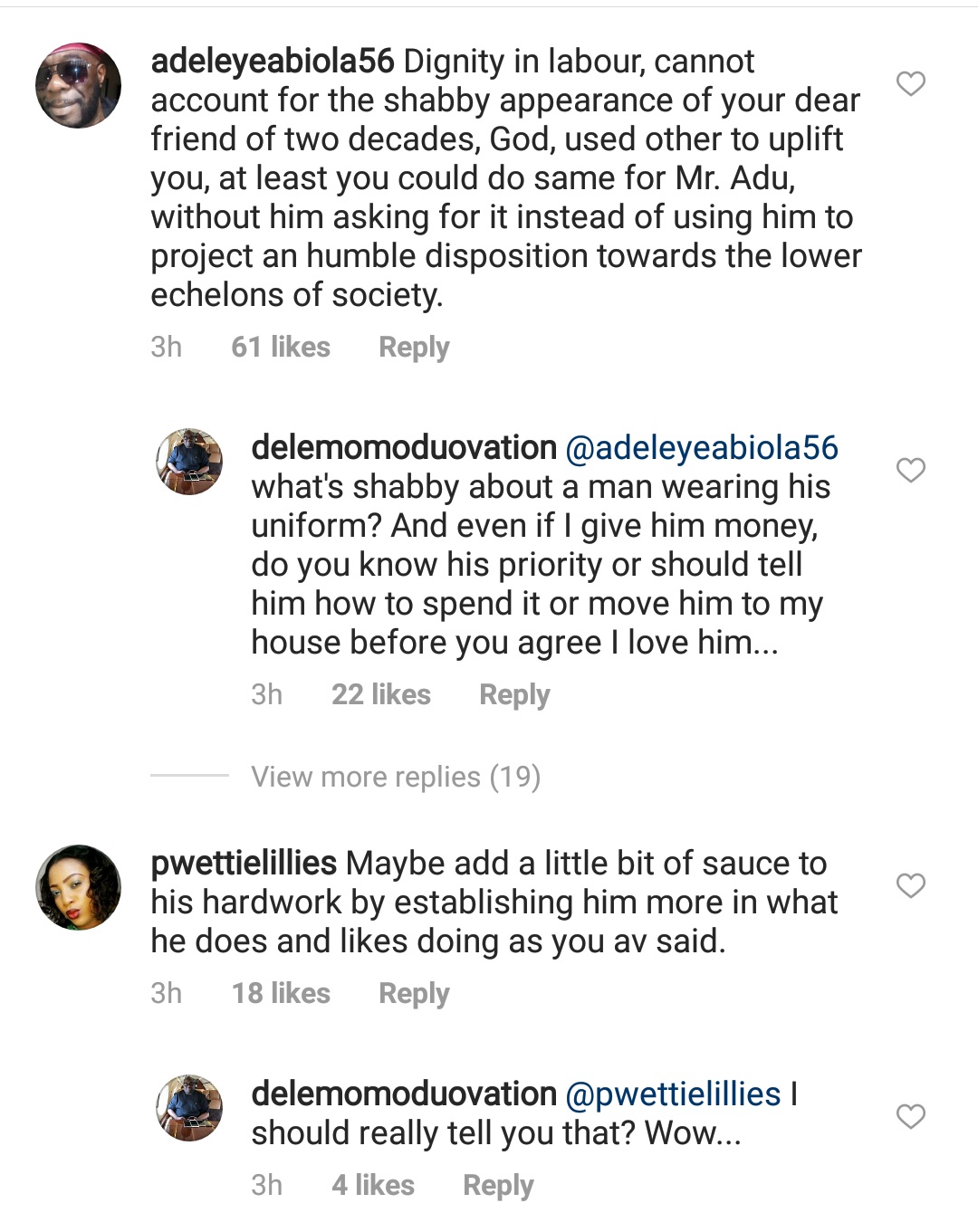Screen dimensions: 978x1232
Task: Tap delemomoduovation's avatar on last reply
Action: point(190,1107)
